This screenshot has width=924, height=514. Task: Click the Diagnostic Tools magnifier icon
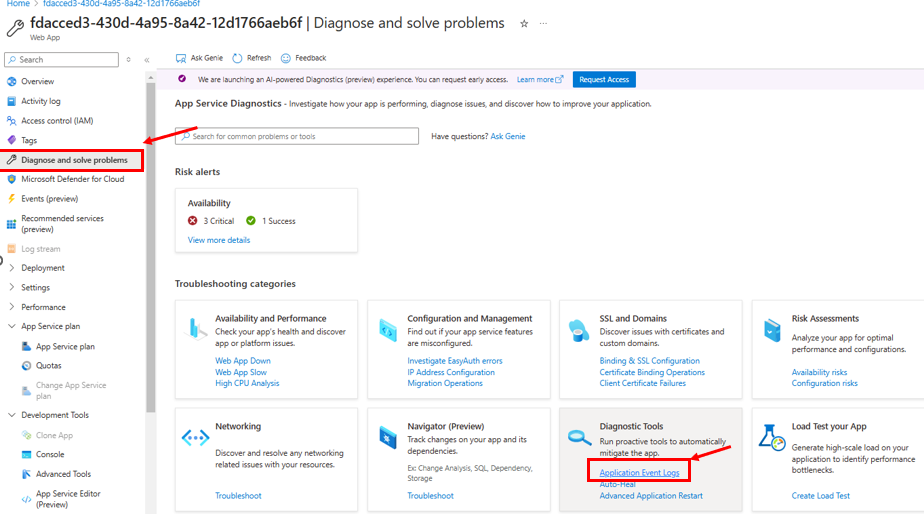click(579, 437)
